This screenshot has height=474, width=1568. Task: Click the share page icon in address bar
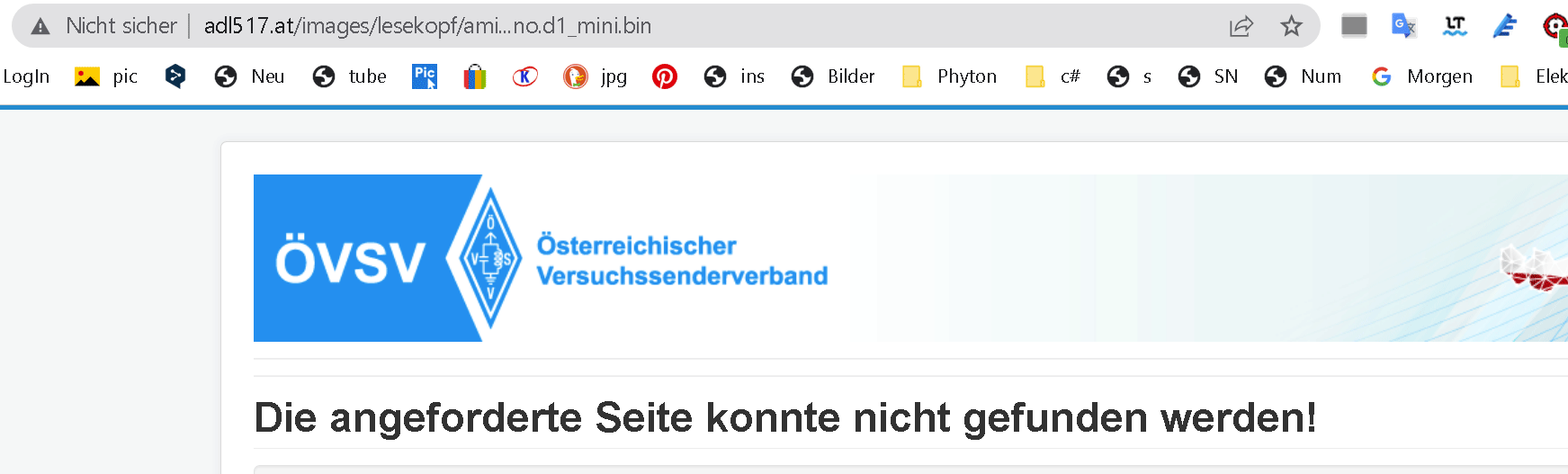pos(1241,26)
